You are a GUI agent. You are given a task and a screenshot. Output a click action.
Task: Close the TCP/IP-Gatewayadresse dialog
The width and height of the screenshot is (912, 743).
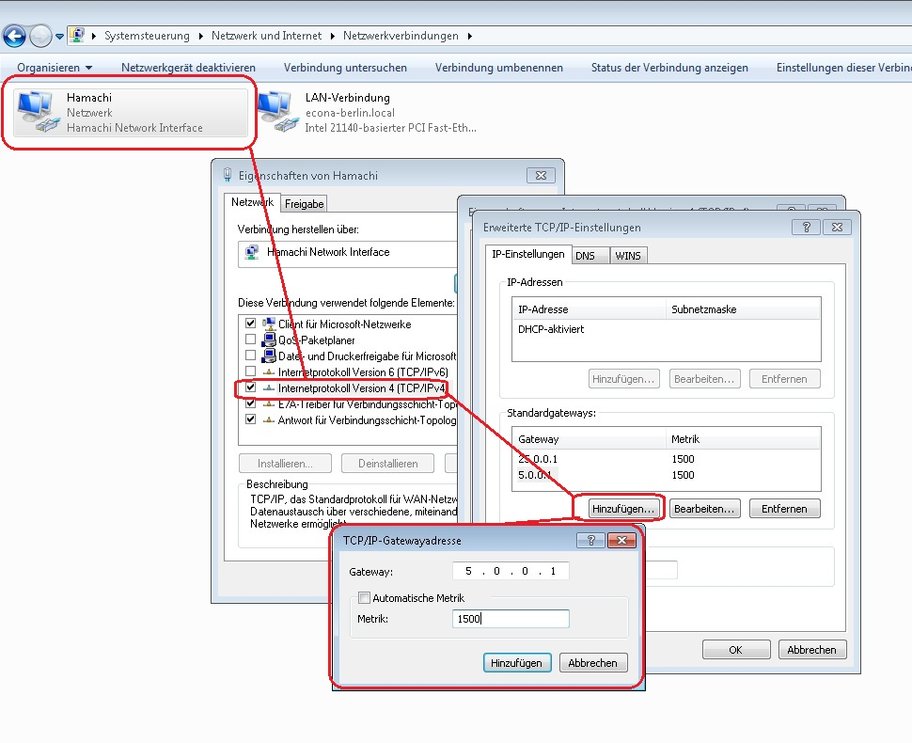pos(622,541)
